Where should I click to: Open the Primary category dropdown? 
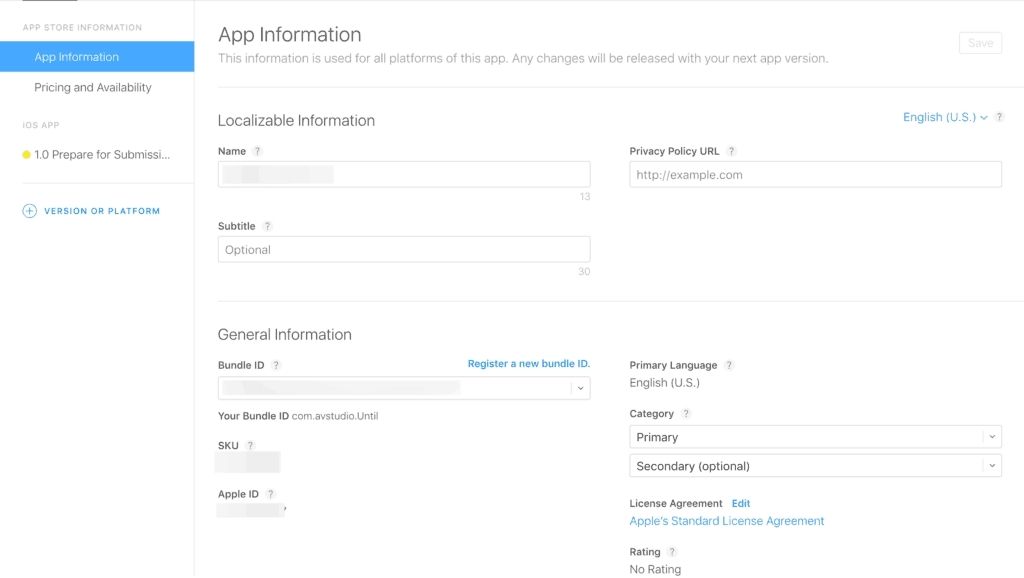pyautogui.click(x=814, y=436)
